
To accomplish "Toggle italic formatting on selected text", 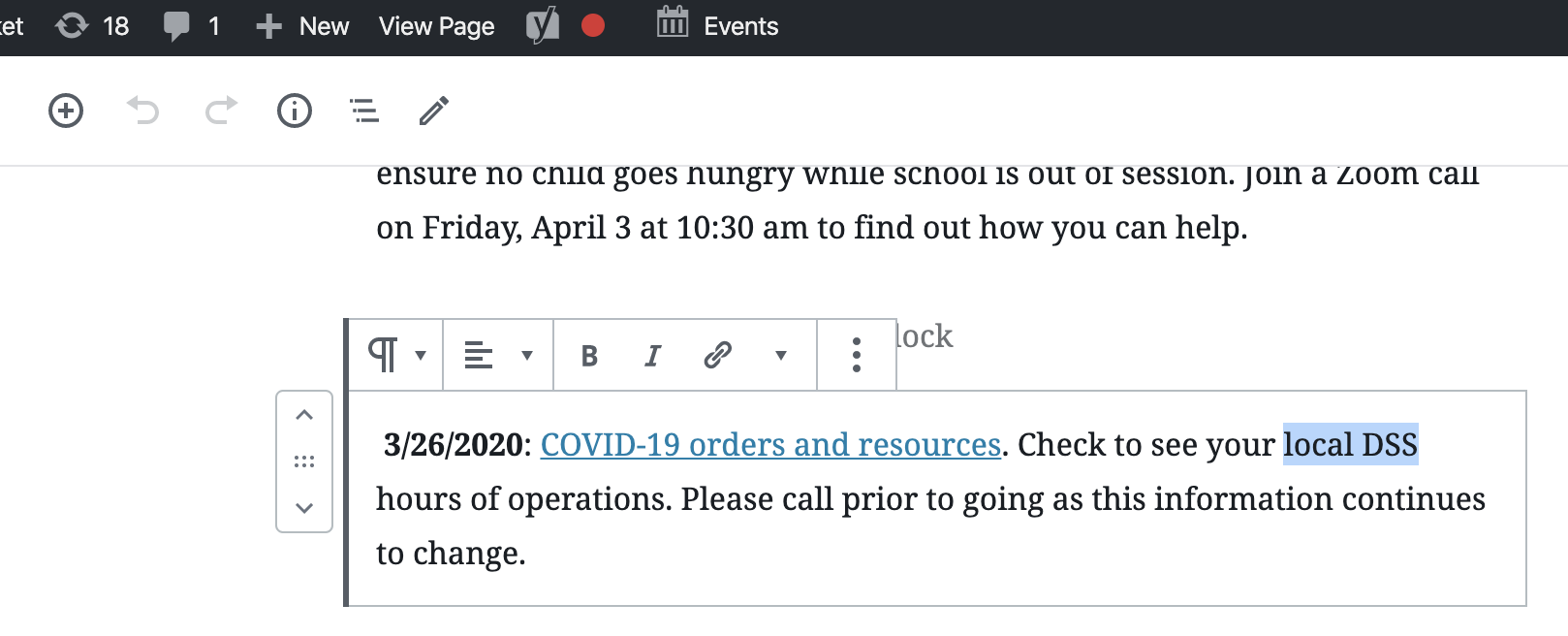I will 653,356.
